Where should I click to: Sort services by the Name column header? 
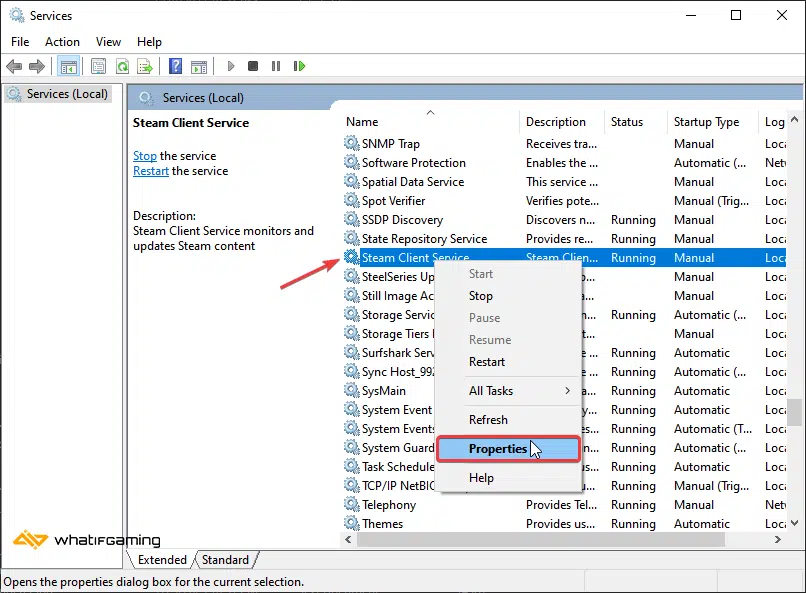pos(362,122)
